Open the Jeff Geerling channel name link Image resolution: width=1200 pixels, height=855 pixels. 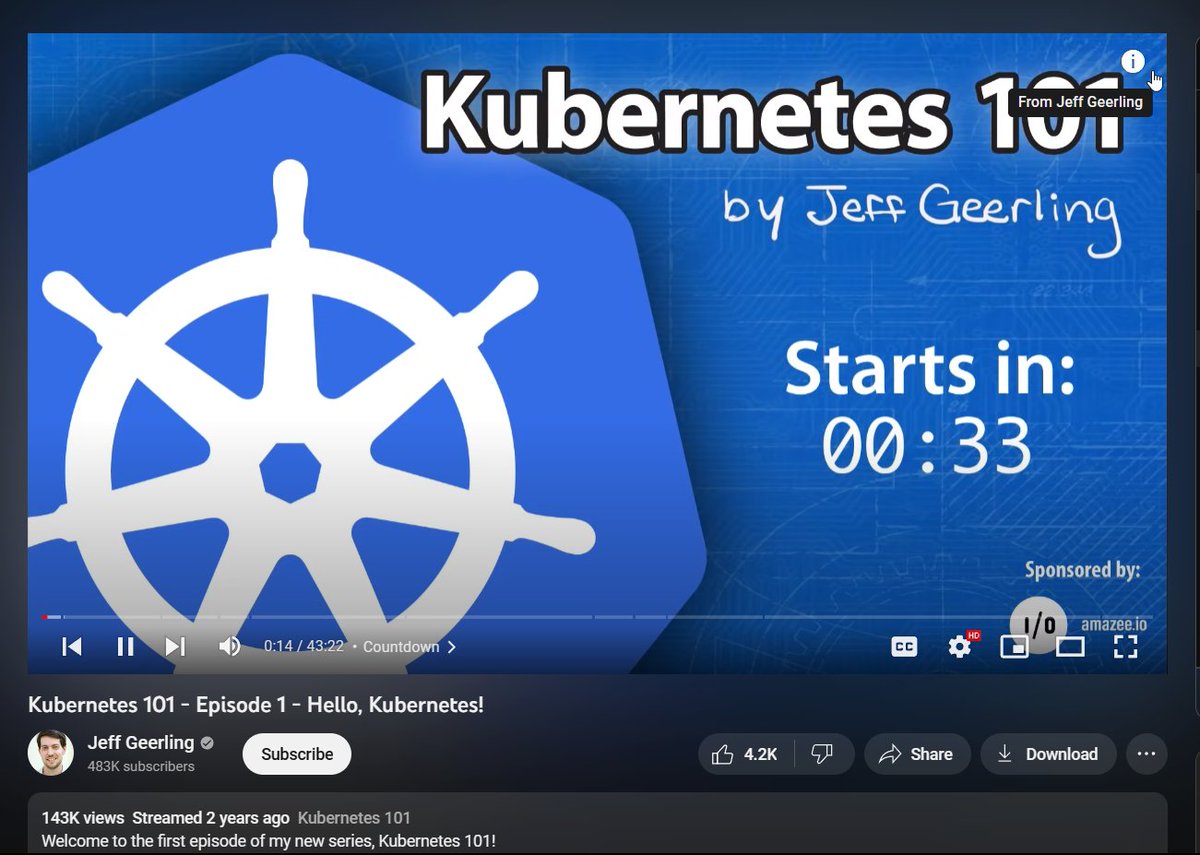point(141,742)
